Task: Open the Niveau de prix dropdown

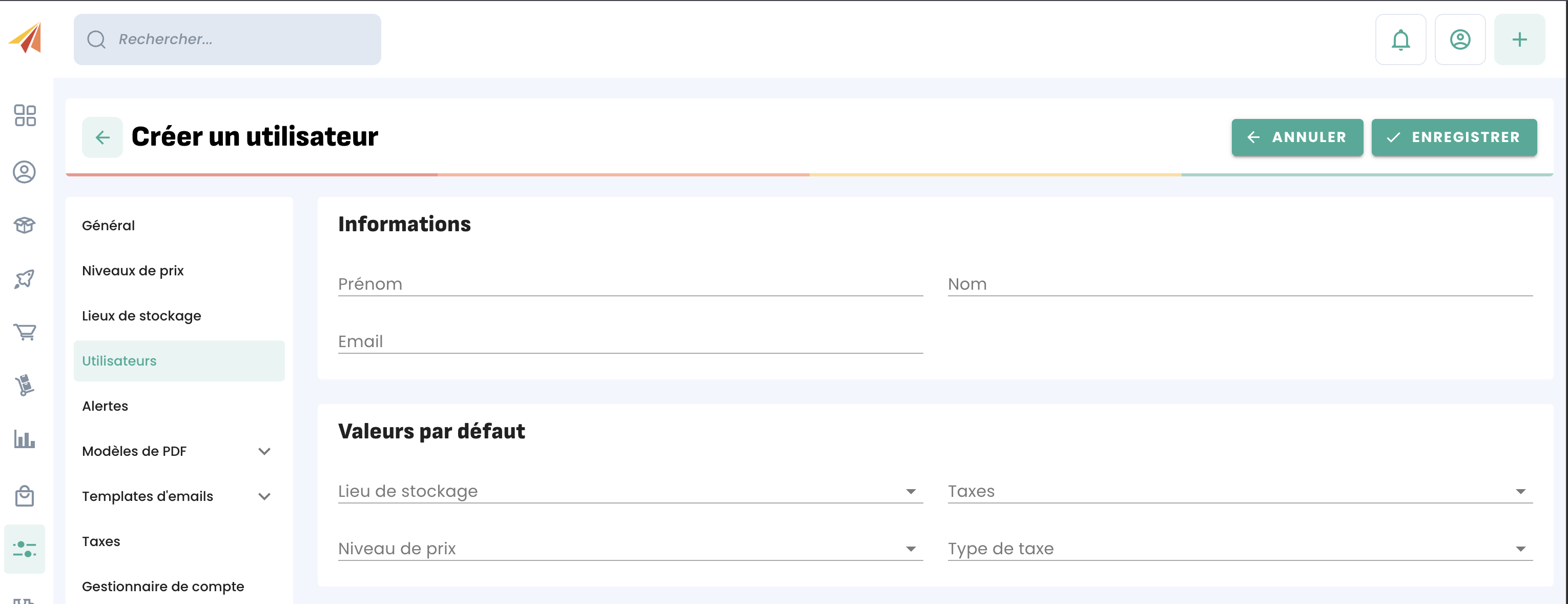Action: point(630,549)
